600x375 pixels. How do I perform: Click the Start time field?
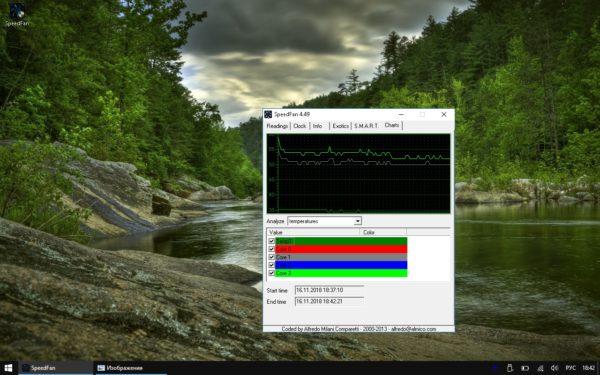click(329, 290)
